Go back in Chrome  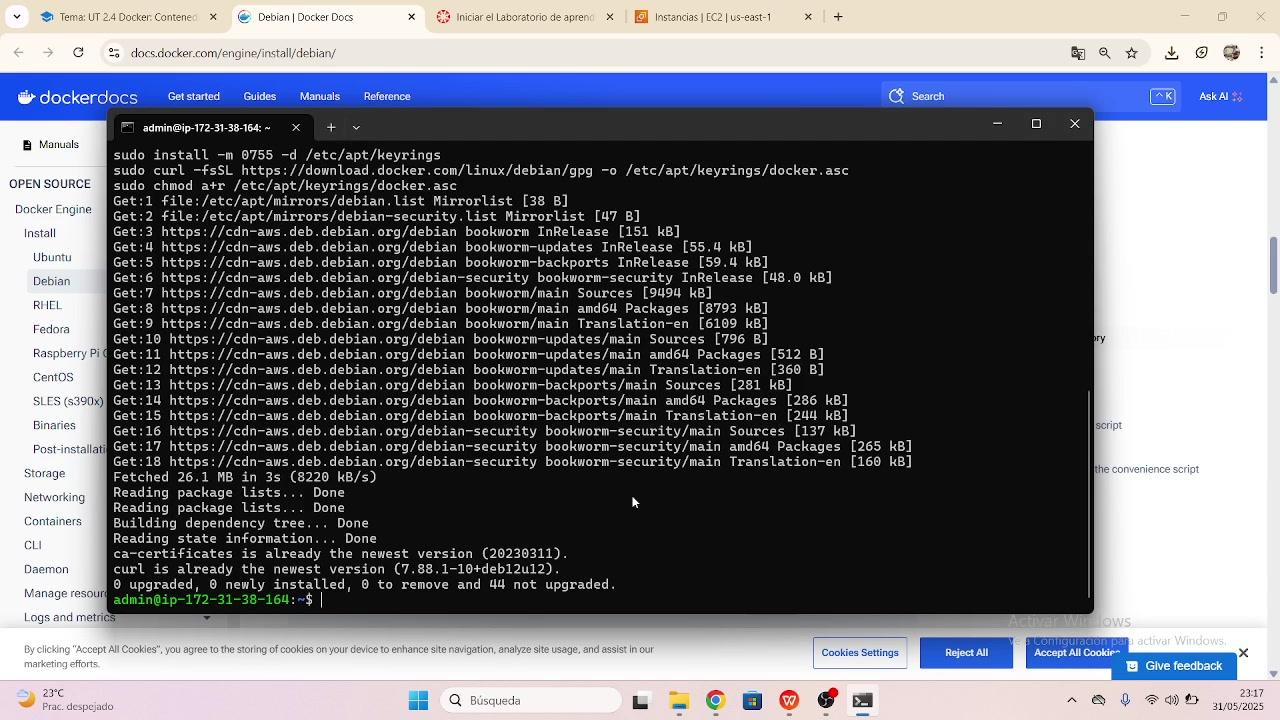[x=18, y=53]
